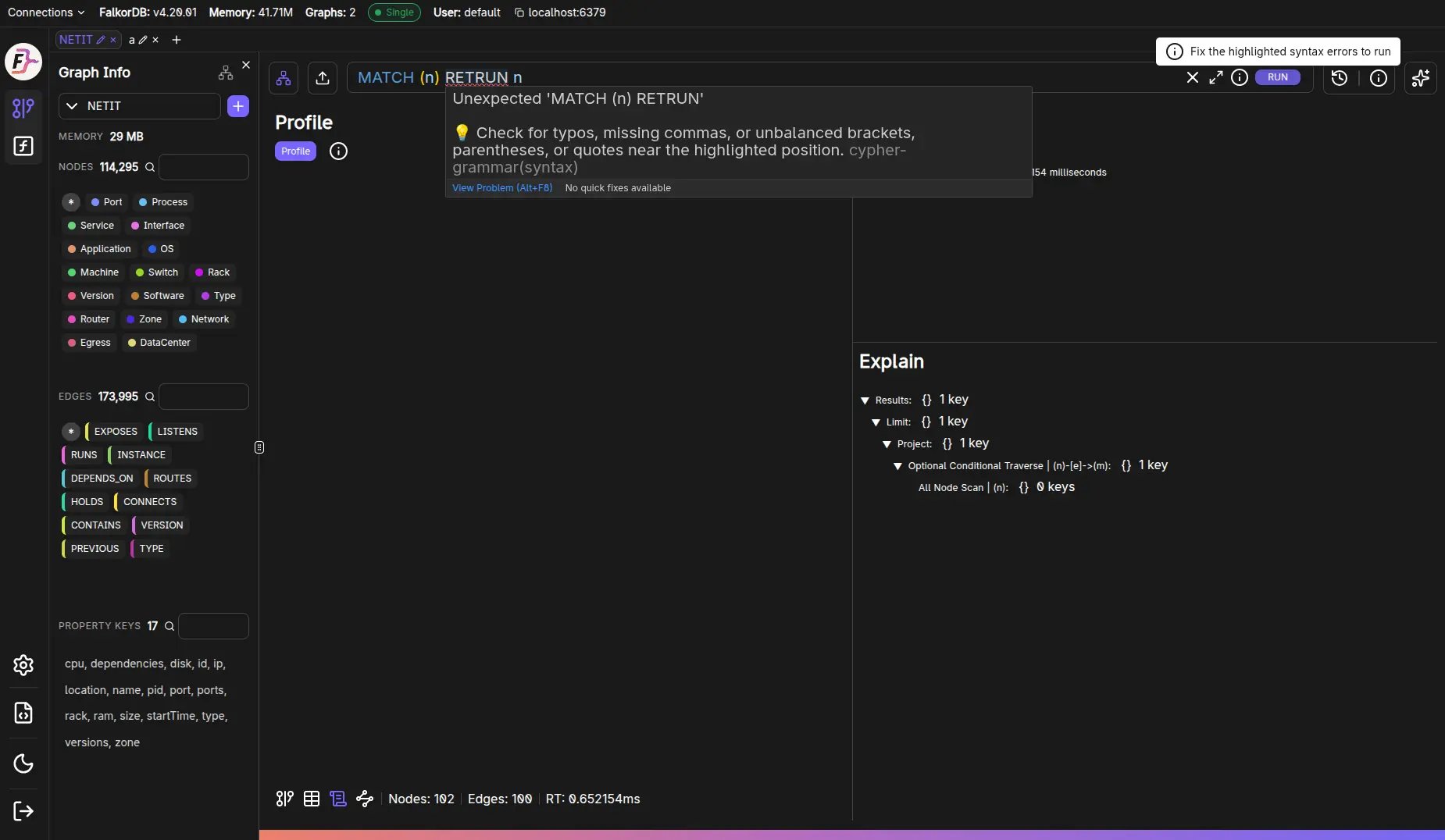Run the query with RUN button
The image size is (1445, 840).
coord(1278,77)
